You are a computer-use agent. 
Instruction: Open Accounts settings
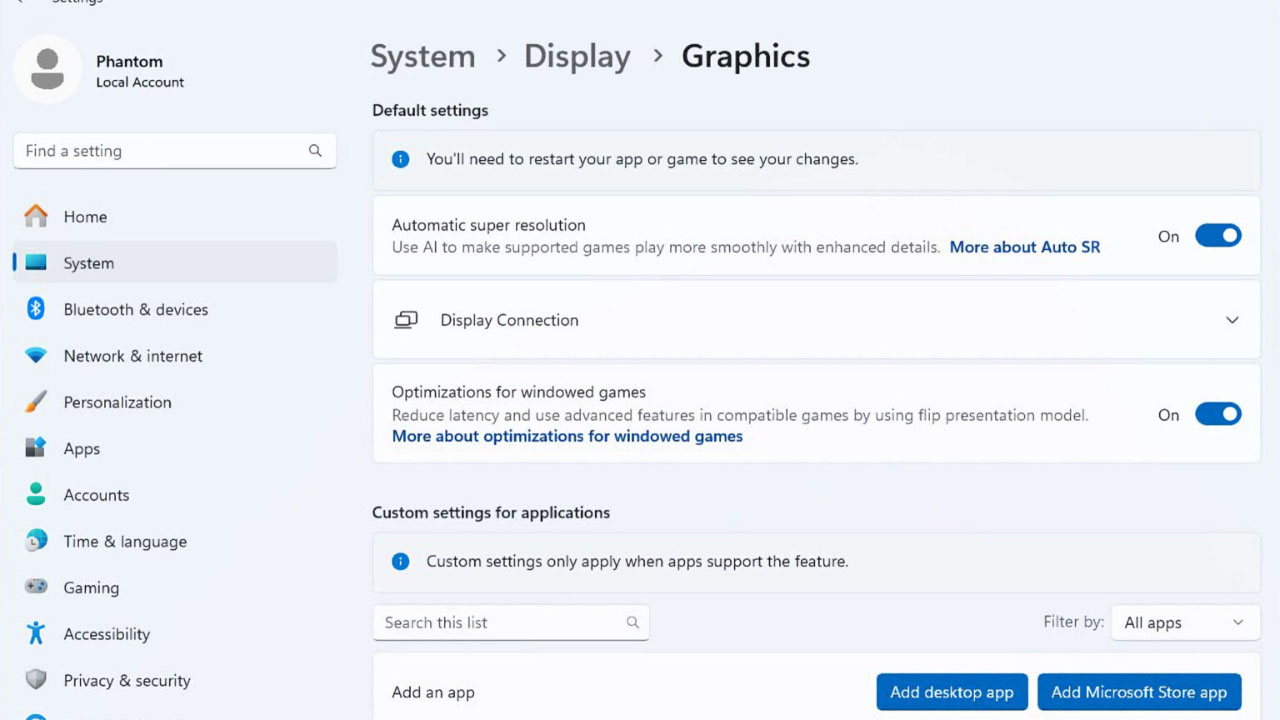pyautogui.click(x=175, y=494)
